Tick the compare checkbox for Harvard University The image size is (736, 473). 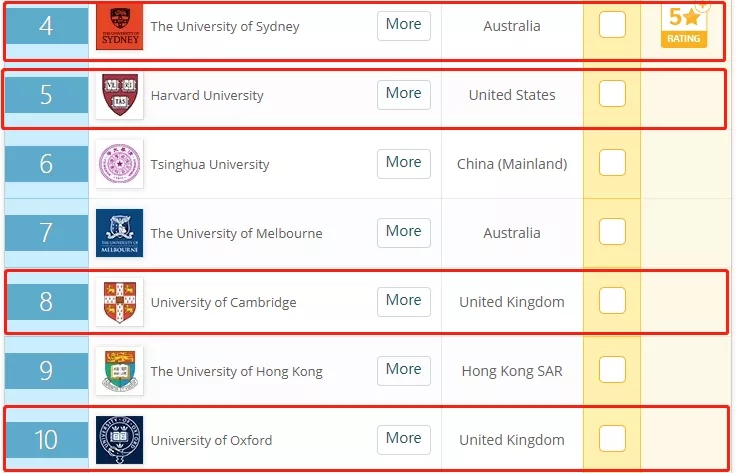612,94
